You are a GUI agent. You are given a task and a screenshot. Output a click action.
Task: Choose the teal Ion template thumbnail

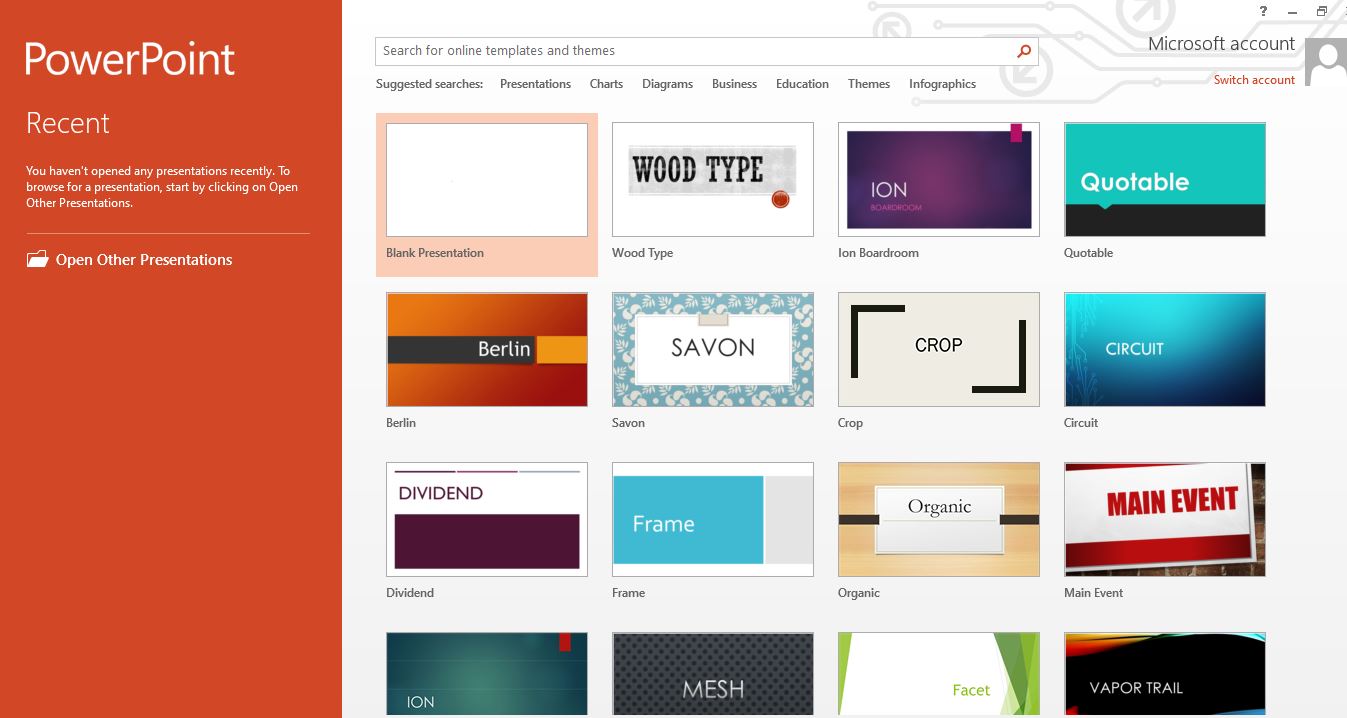[x=487, y=675]
